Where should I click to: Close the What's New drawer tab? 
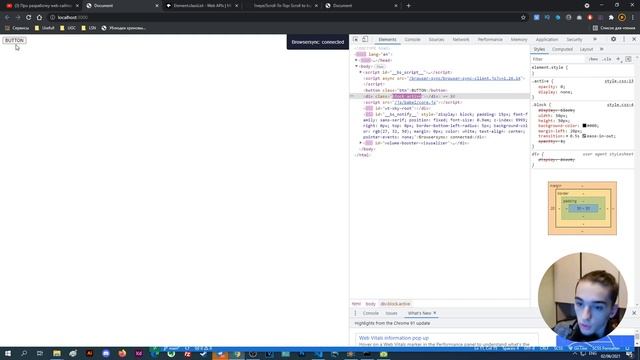click(x=435, y=313)
